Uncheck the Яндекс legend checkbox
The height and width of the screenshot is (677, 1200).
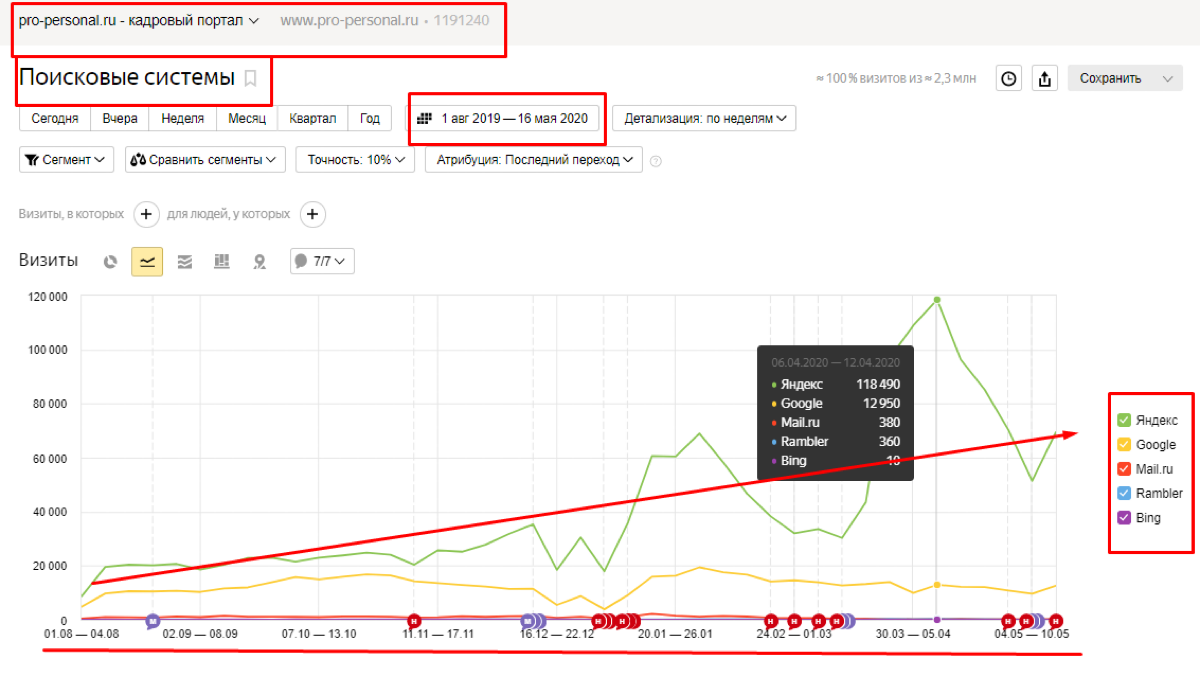tap(1123, 421)
